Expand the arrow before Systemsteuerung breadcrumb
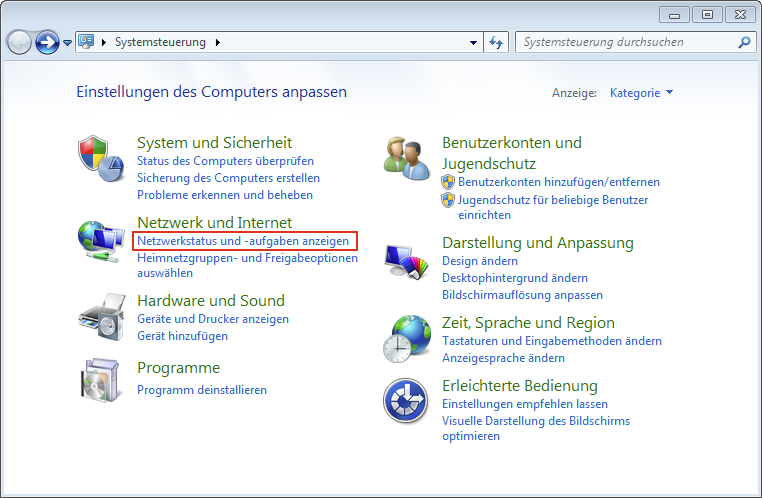This screenshot has width=762, height=498. [104, 43]
